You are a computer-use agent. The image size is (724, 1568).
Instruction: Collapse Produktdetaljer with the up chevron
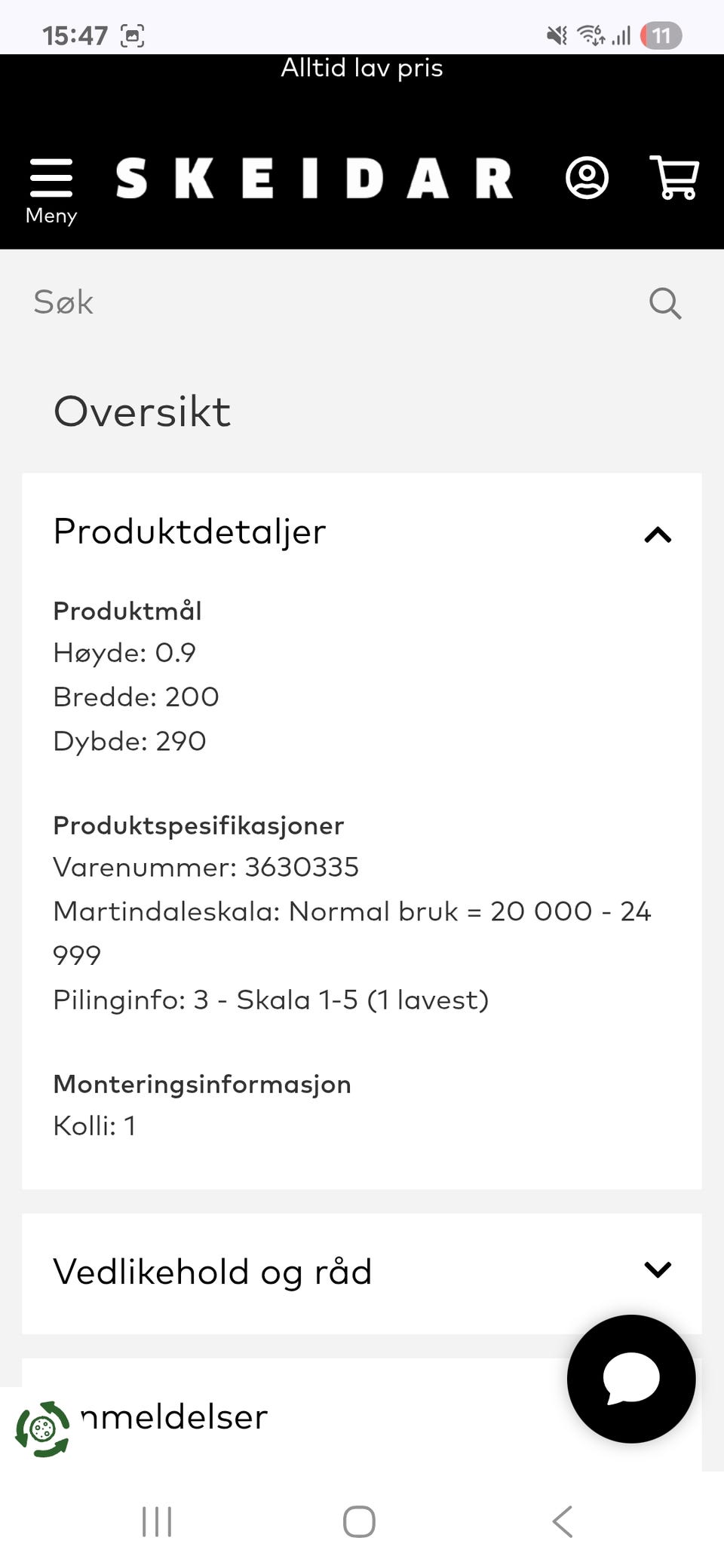[x=658, y=534]
